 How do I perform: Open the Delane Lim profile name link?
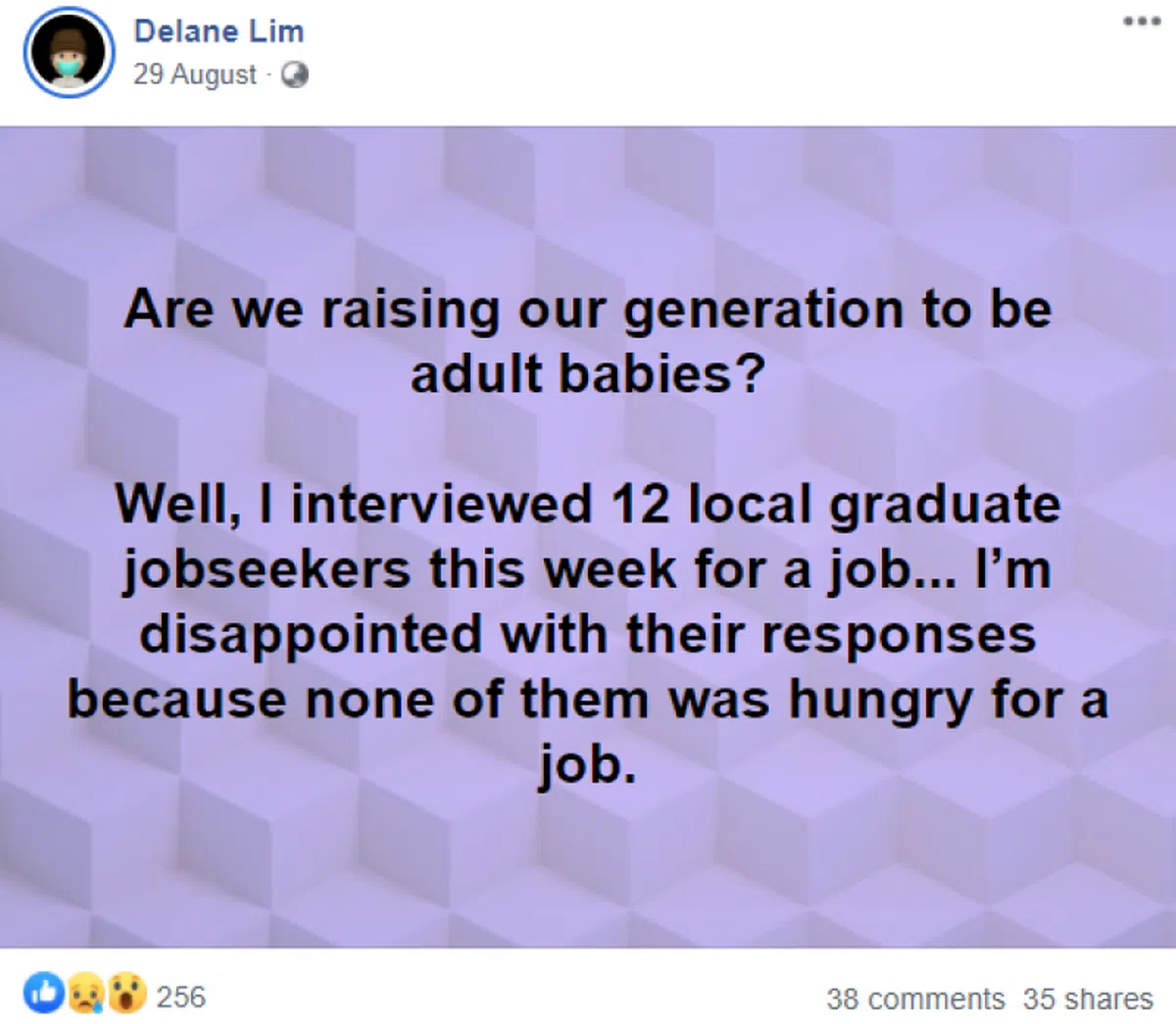pyautogui.click(x=219, y=30)
